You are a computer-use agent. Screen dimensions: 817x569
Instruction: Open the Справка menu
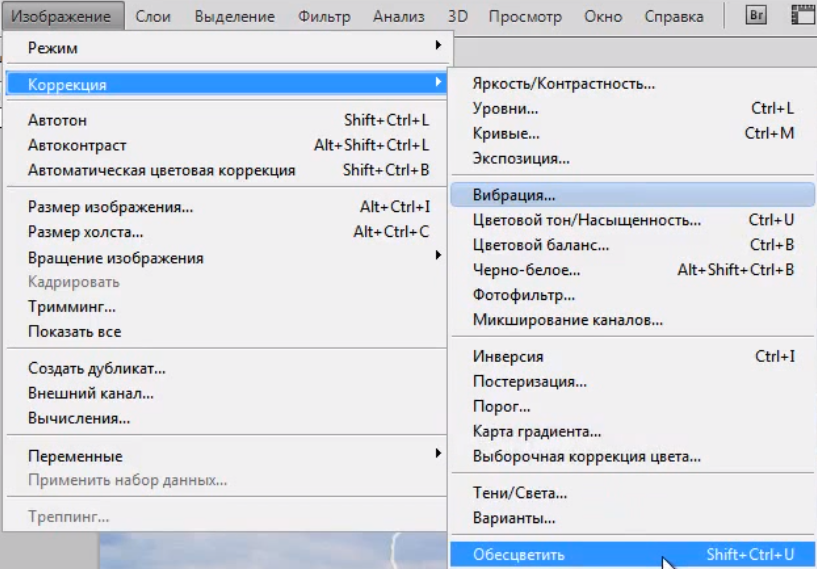click(674, 16)
